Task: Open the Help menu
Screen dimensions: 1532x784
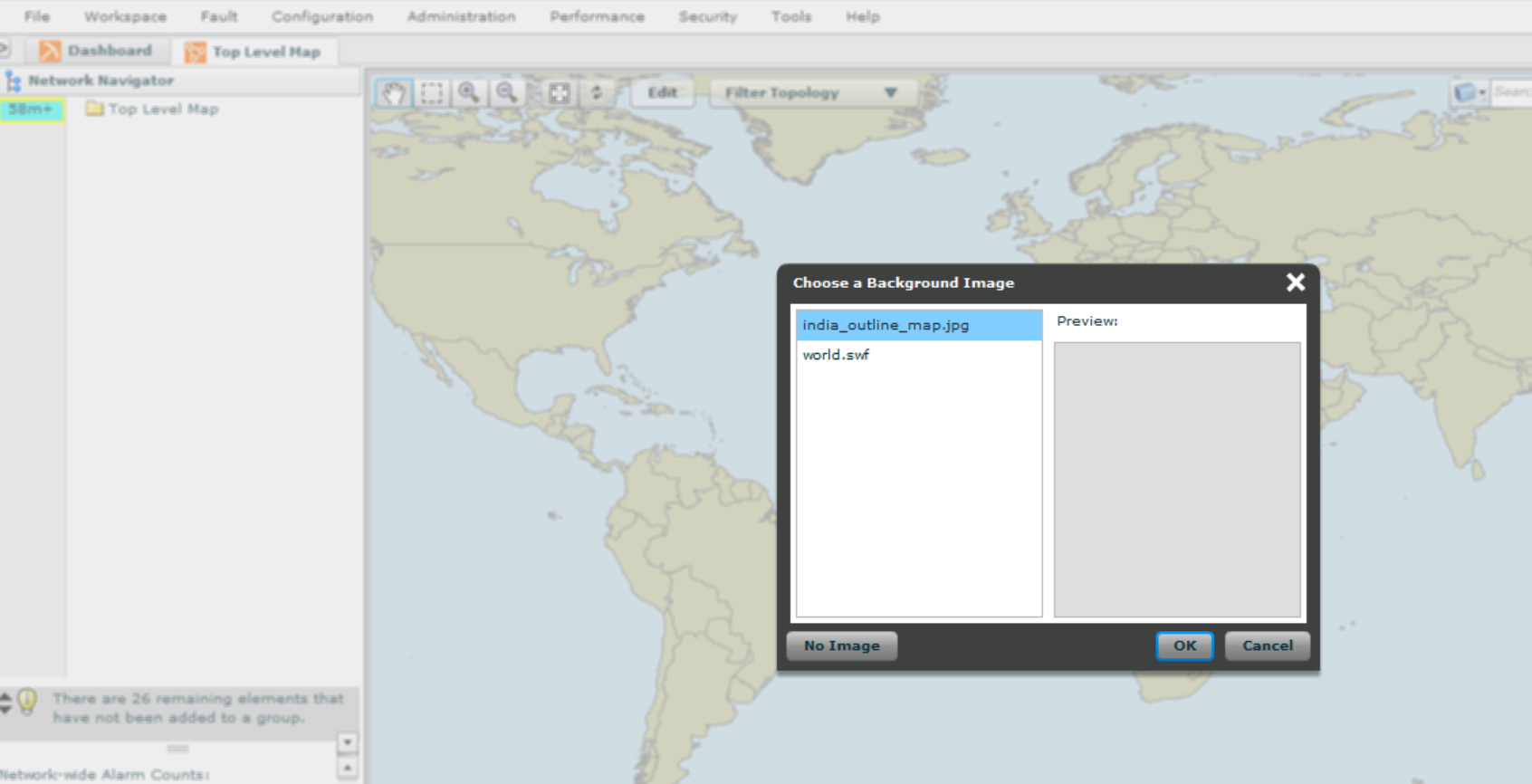Action: tap(863, 16)
